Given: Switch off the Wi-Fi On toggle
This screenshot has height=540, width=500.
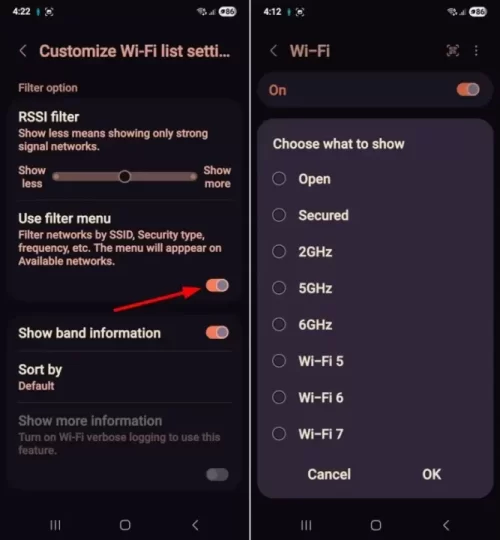Looking at the screenshot, I should (468, 90).
